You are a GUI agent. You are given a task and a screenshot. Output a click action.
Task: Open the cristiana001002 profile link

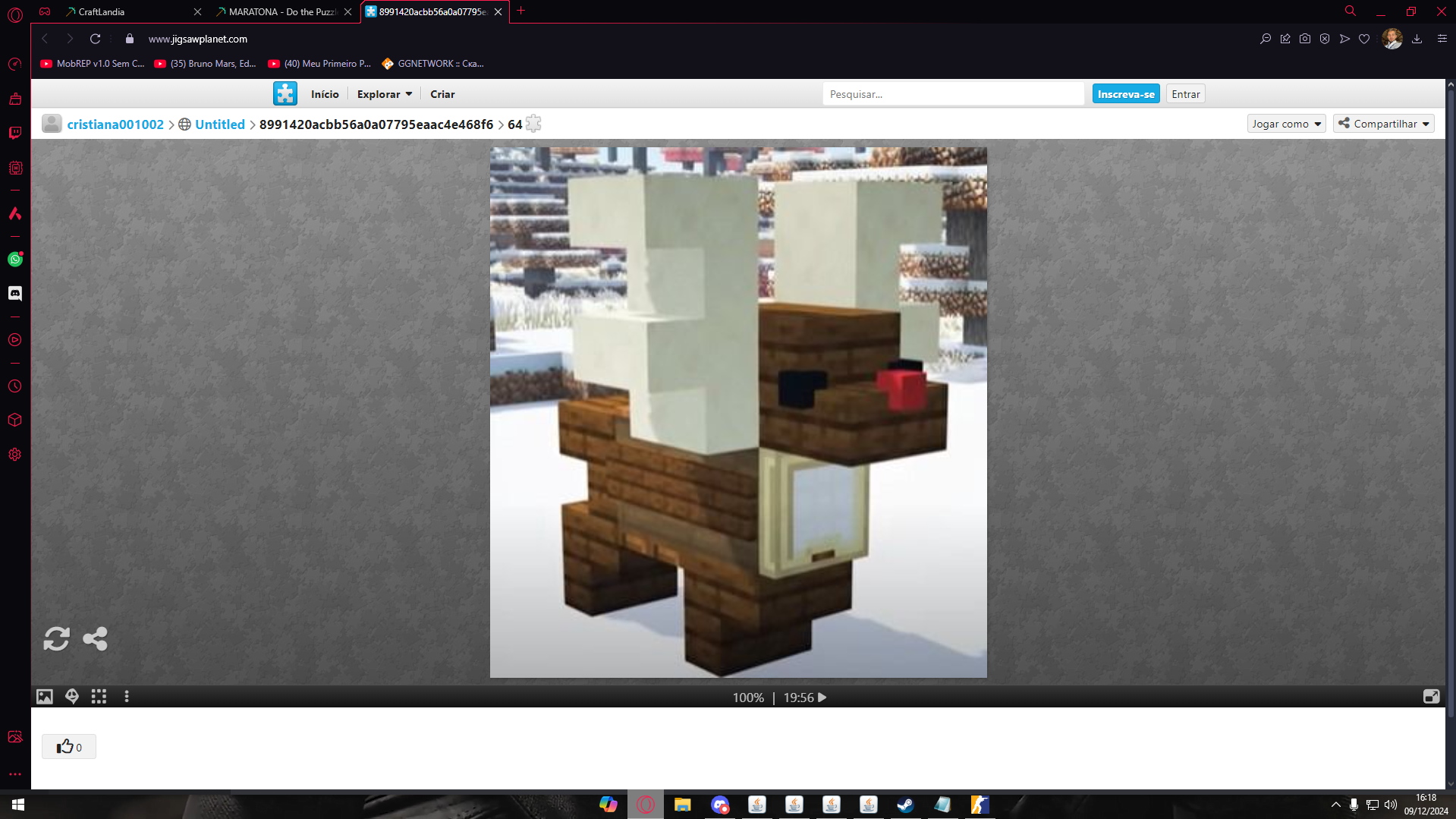click(x=115, y=124)
